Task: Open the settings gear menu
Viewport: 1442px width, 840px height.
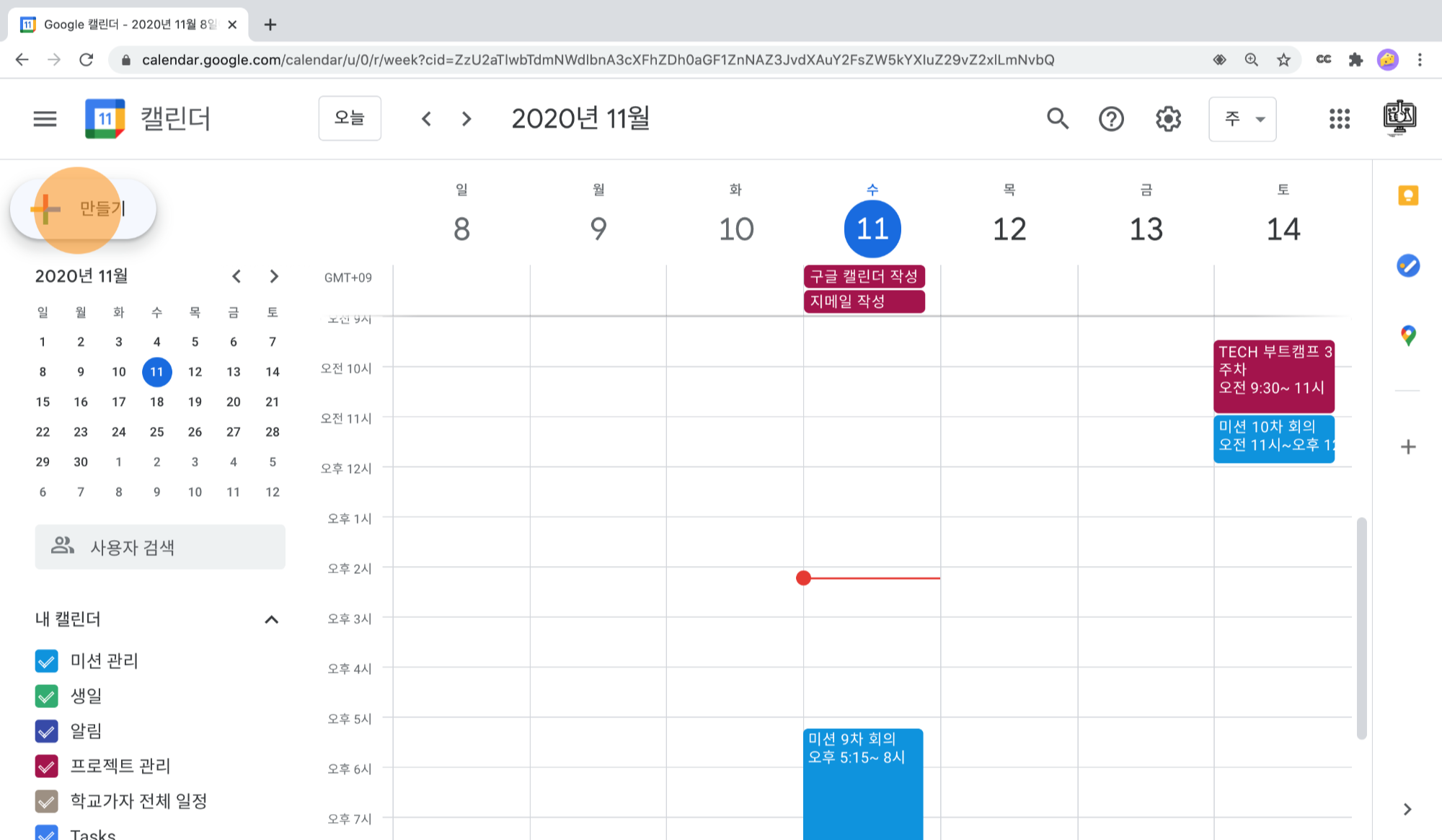Action: click(1168, 118)
